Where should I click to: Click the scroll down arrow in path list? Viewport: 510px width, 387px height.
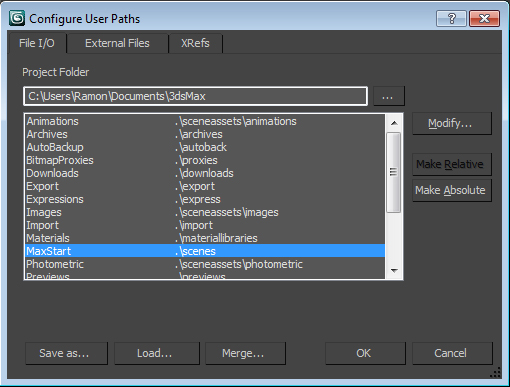point(394,271)
